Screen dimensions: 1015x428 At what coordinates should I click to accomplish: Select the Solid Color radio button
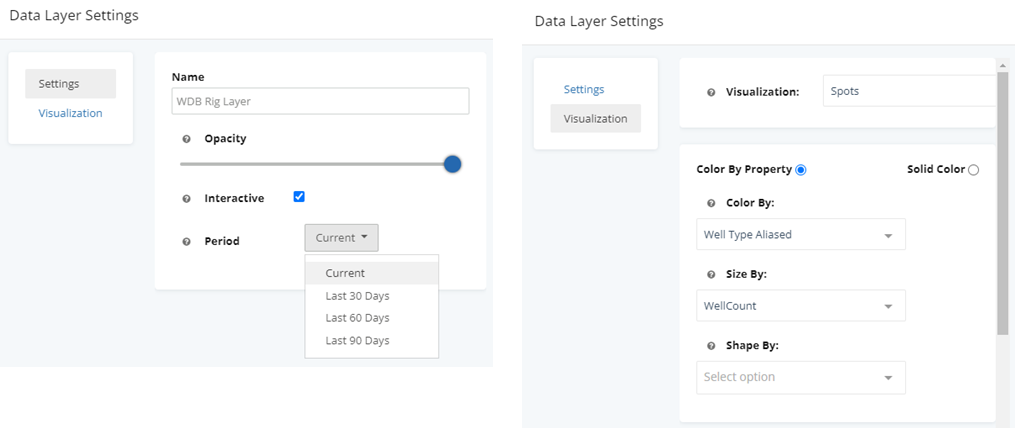click(x=973, y=170)
